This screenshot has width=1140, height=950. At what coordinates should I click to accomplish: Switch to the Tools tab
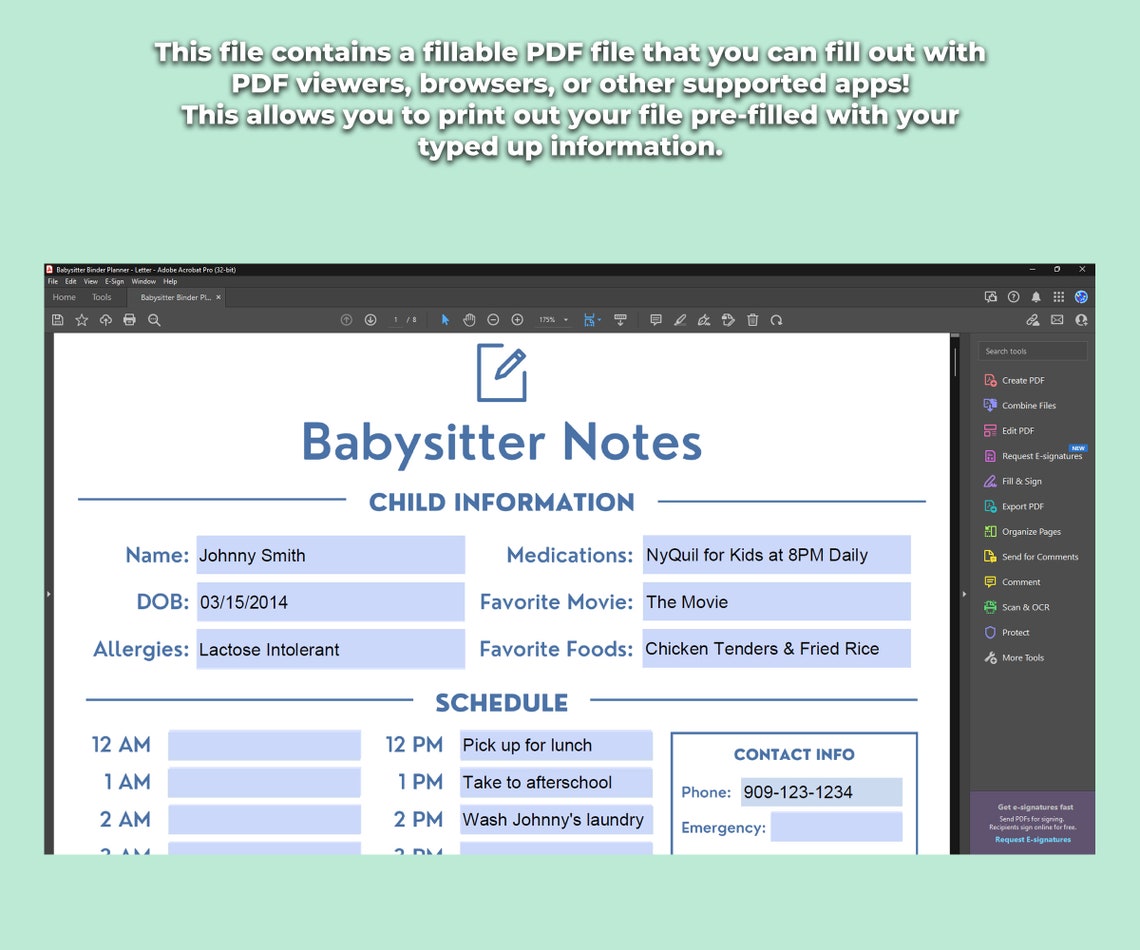click(101, 297)
